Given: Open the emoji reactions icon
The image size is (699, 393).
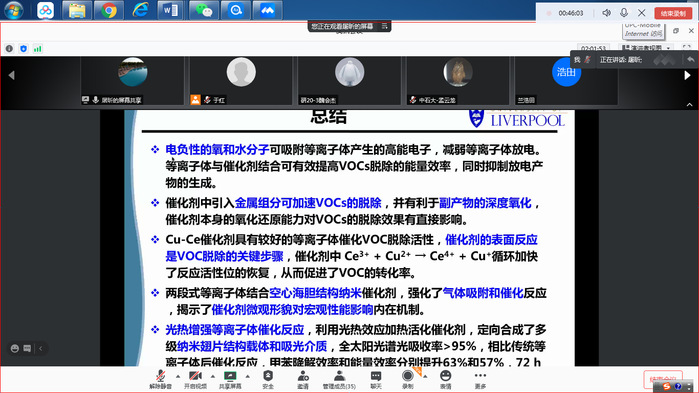Looking at the screenshot, I should 445,380.
